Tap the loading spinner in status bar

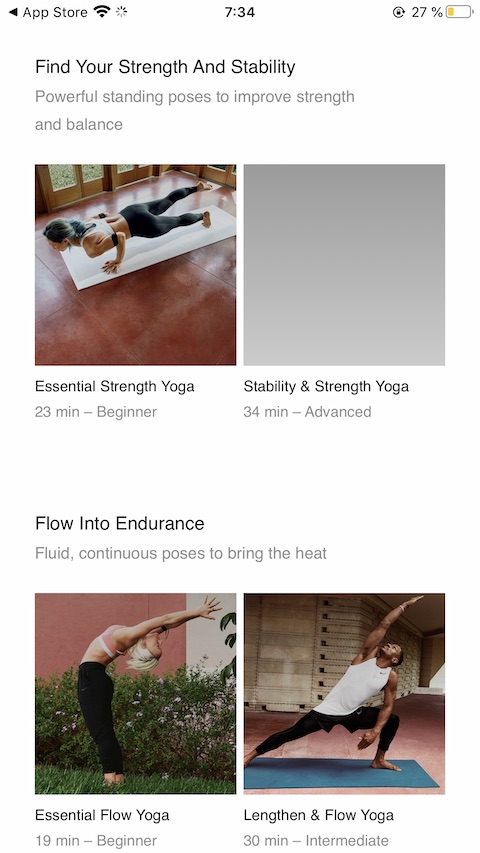coord(121,11)
